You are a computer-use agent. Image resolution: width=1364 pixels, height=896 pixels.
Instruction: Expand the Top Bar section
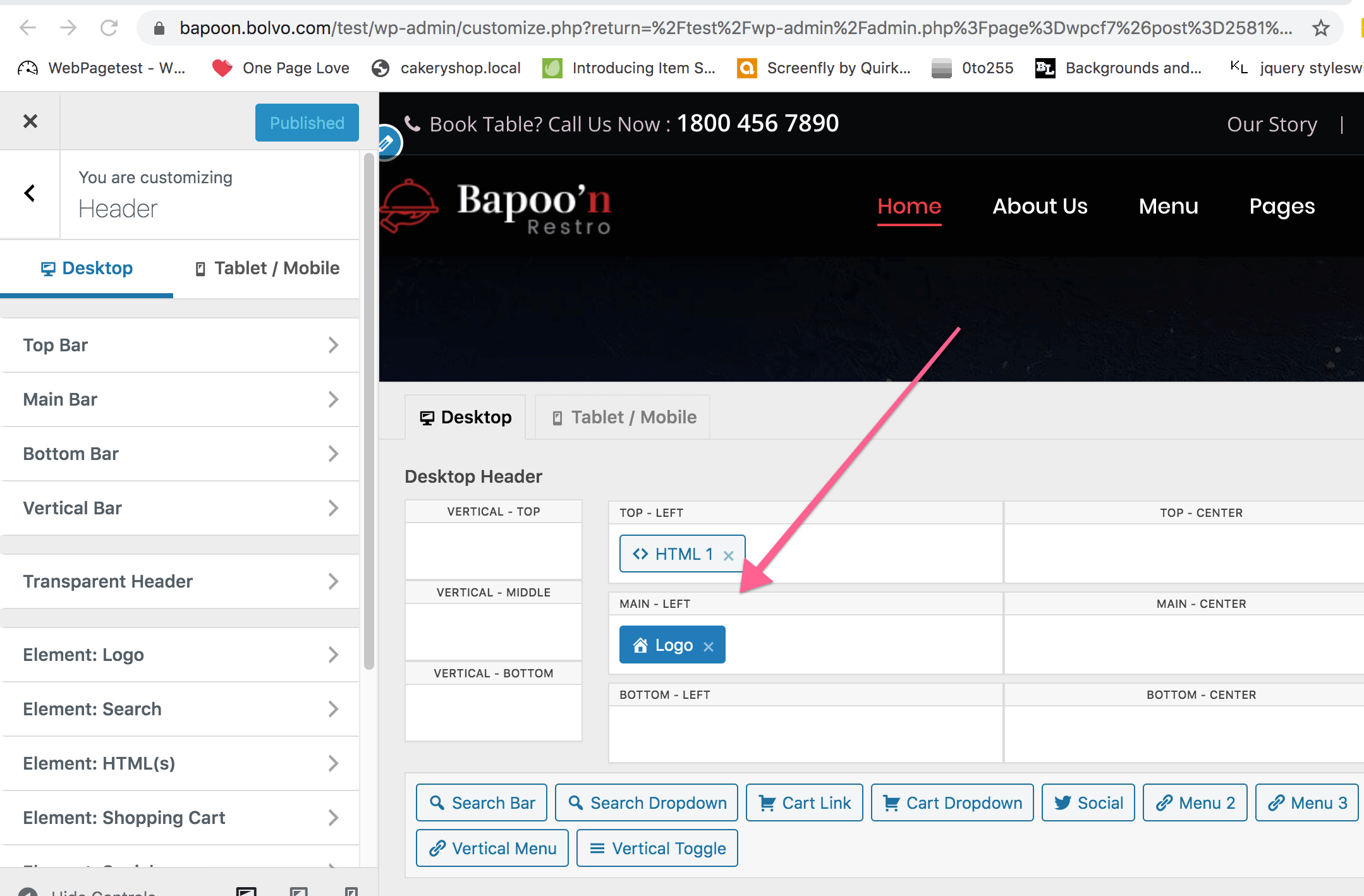click(x=180, y=345)
